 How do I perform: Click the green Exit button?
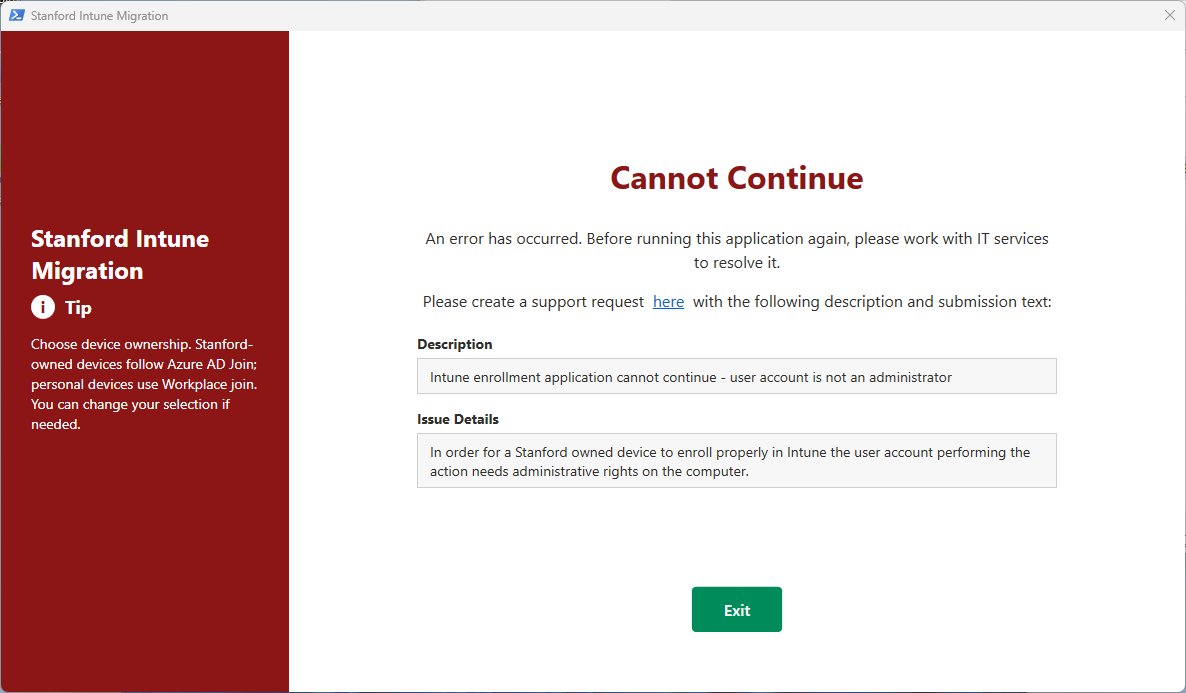(x=736, y=609)
